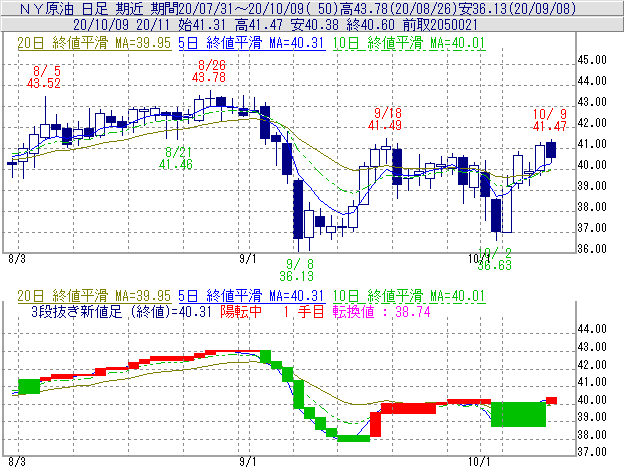Click the green 10/2 36.63 low annotation
624x474 pixels.
(495, 259)
